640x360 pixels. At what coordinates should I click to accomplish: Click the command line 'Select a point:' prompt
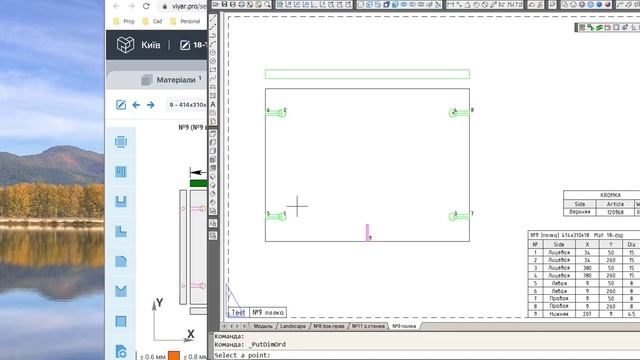point(242,355)
